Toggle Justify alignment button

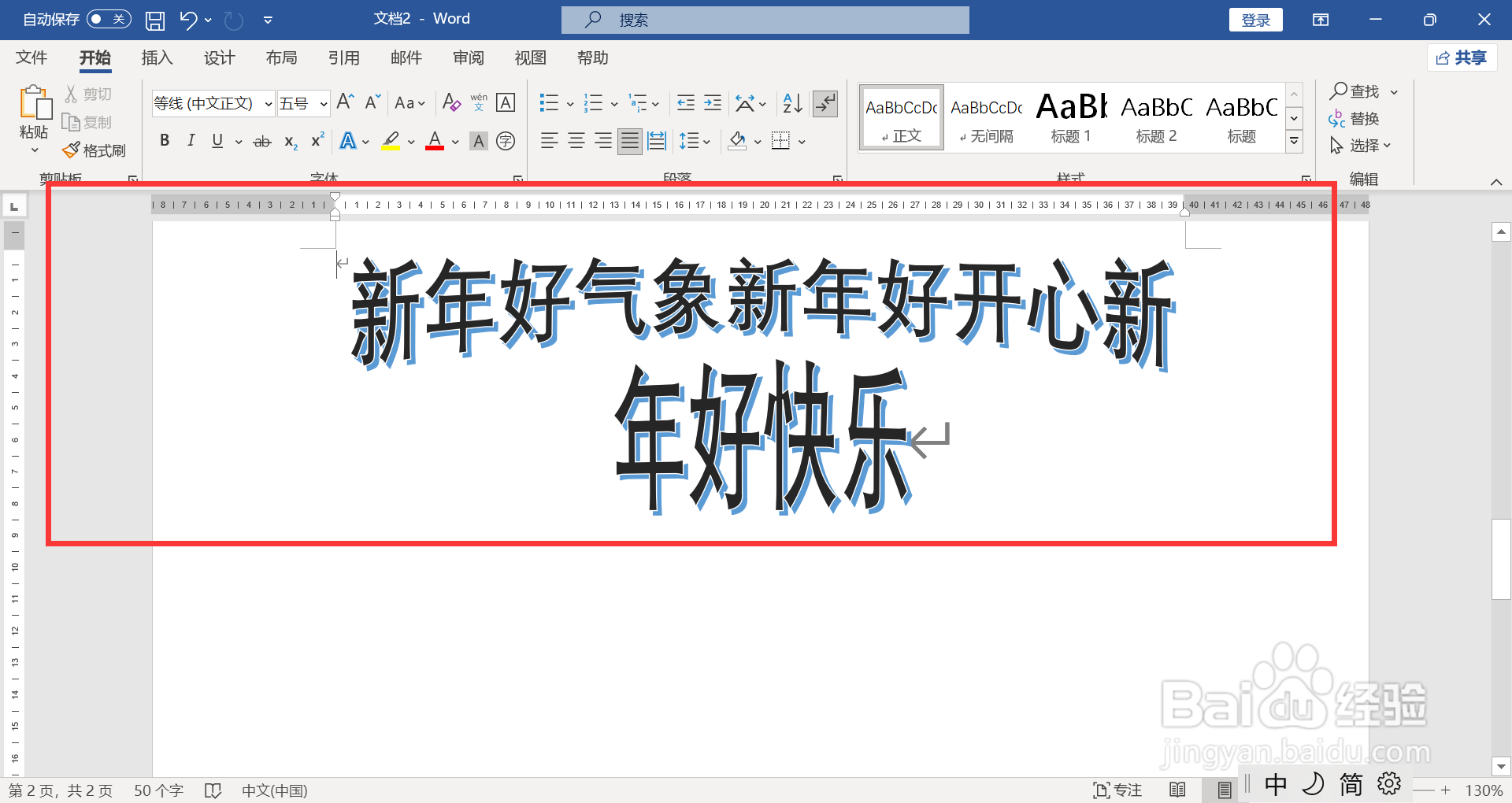tap(629, 141)
